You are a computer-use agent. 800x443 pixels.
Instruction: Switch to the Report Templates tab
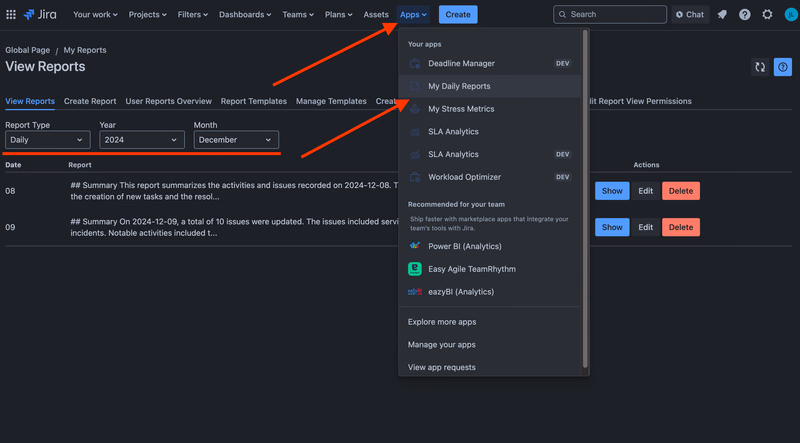254,101
